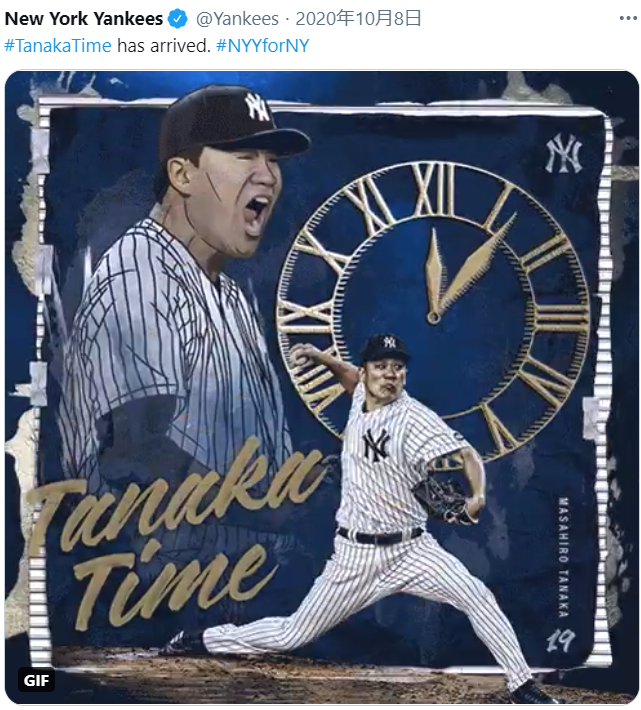Click the Roman numeral XII on the clock
The height and width of the screenshot is (710, 641).
pyautogui.click(x=433, y=189)
